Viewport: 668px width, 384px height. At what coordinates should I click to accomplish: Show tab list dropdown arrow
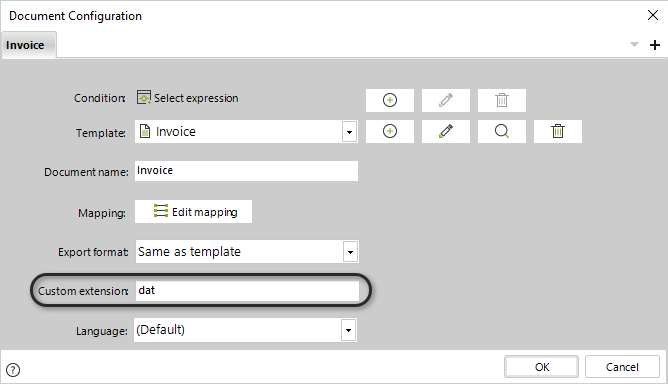click(x=634, y=44)
